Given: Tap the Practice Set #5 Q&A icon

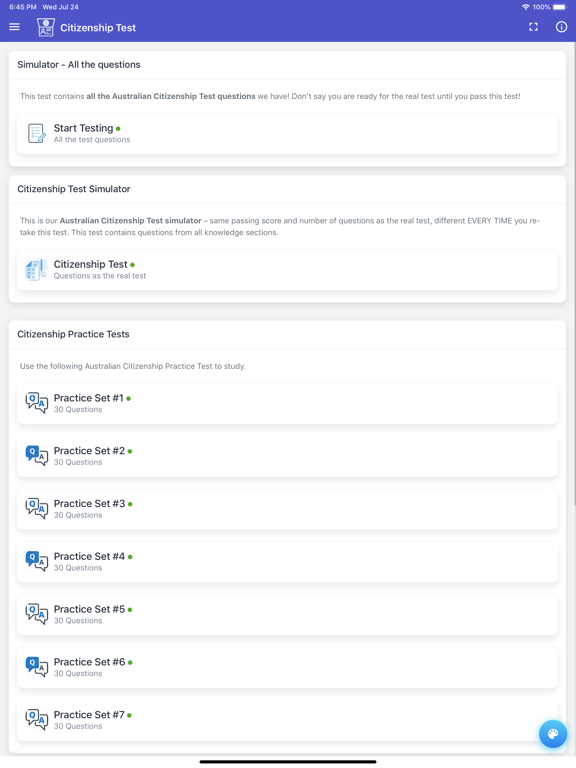Looking at the screenshot, I should pyautogui.click(x=37, y=614).
